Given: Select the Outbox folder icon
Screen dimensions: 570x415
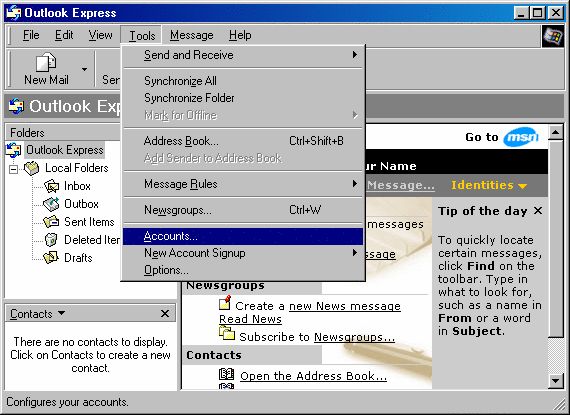Looking at the screenshot, I should (x=51, y=204).
